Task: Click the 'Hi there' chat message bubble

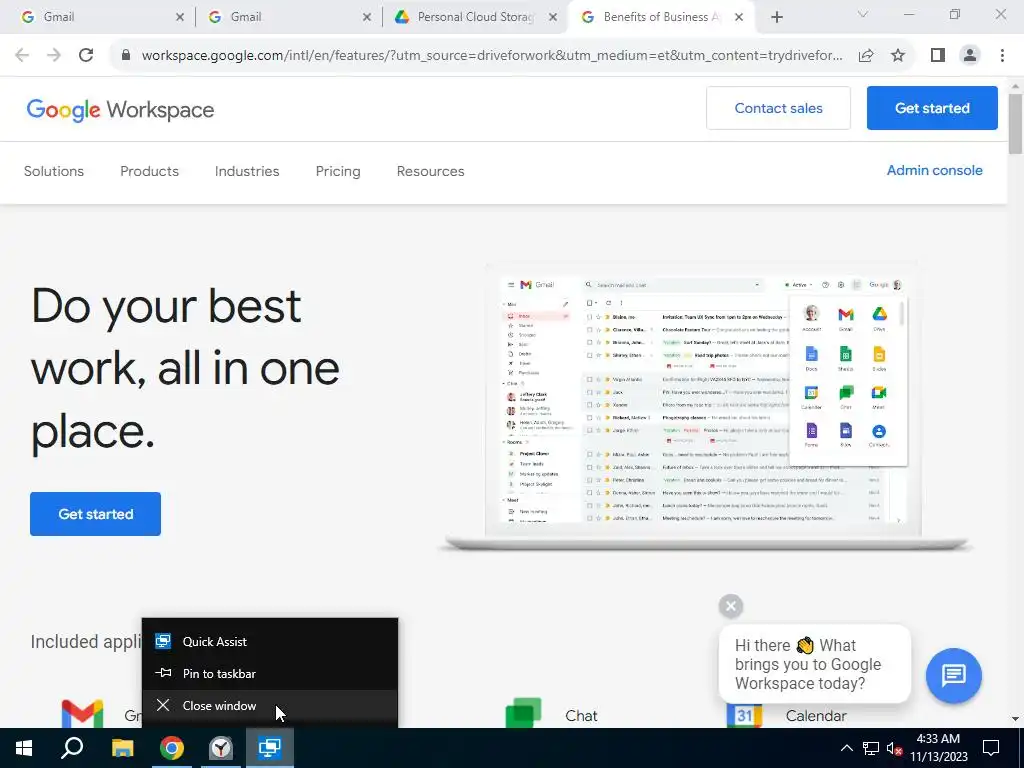Action: click(x=814, y=664)
